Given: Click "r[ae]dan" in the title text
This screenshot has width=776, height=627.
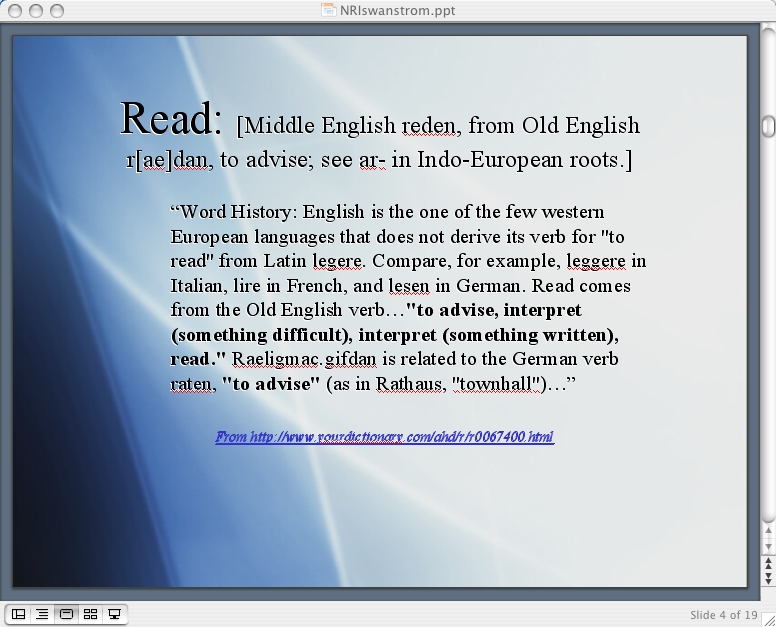Looking at the screenshot, I should click(x=166, y=160).
